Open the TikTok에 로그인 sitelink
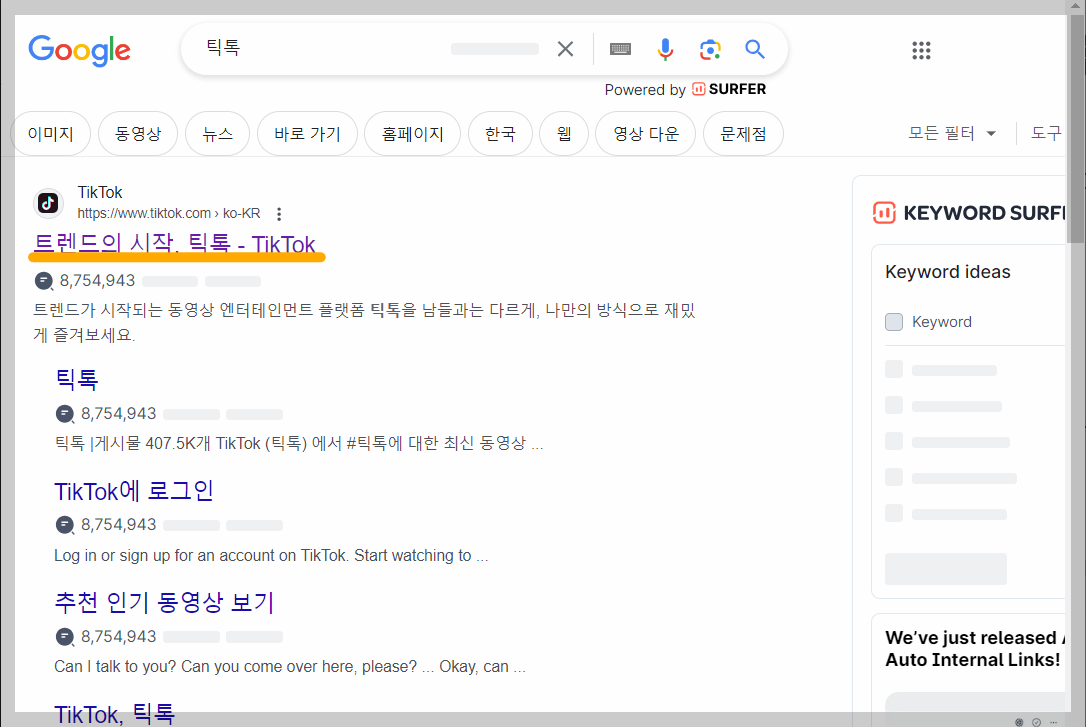The image size is (1086, 727). click(134, 491)
